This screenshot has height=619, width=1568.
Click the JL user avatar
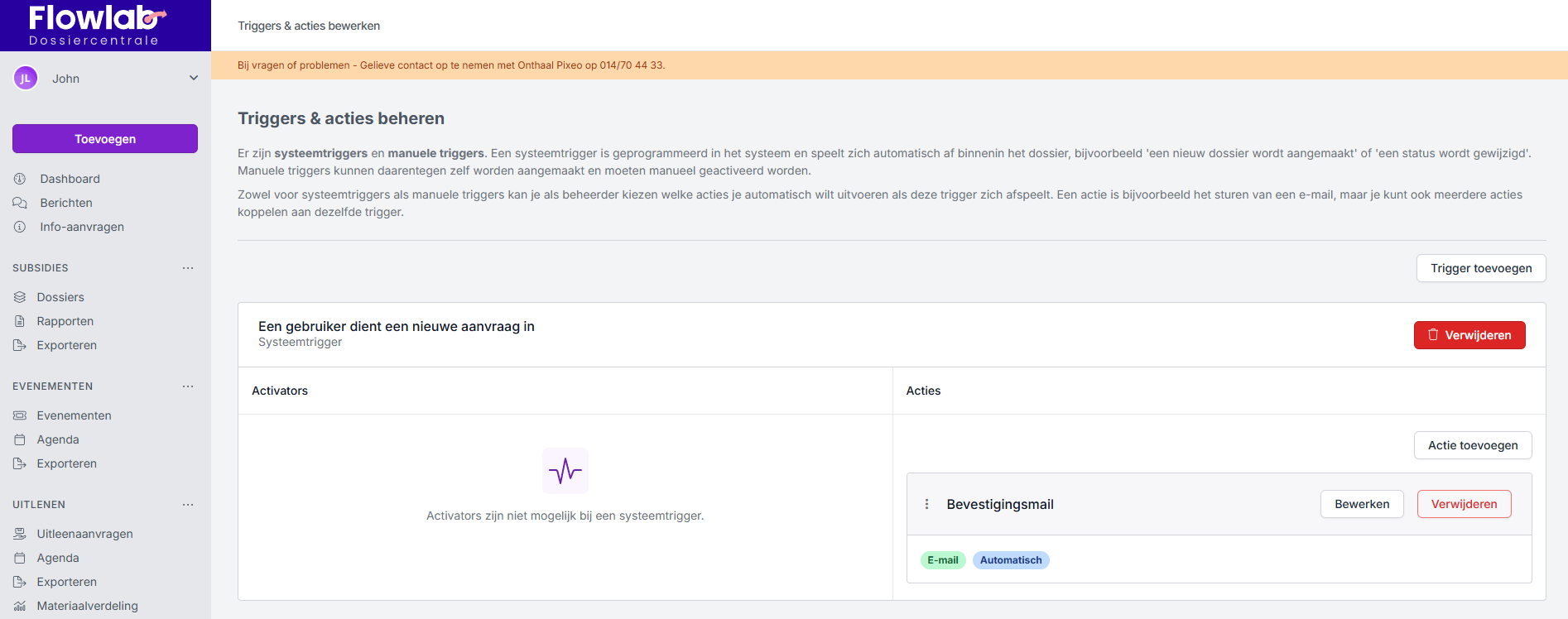point(26,79)
